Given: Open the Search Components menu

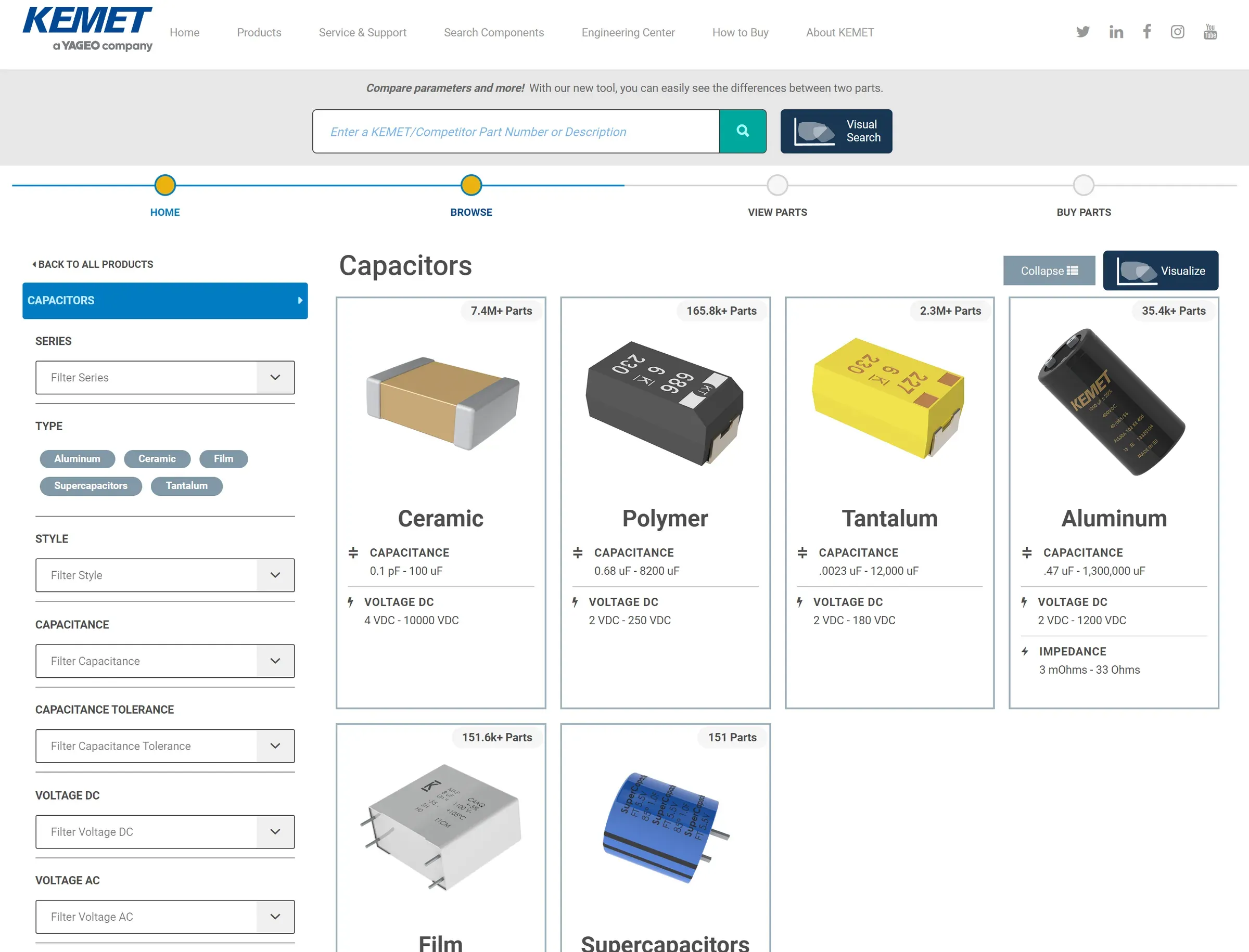Looking at the screenshot, I should point(493,32).
